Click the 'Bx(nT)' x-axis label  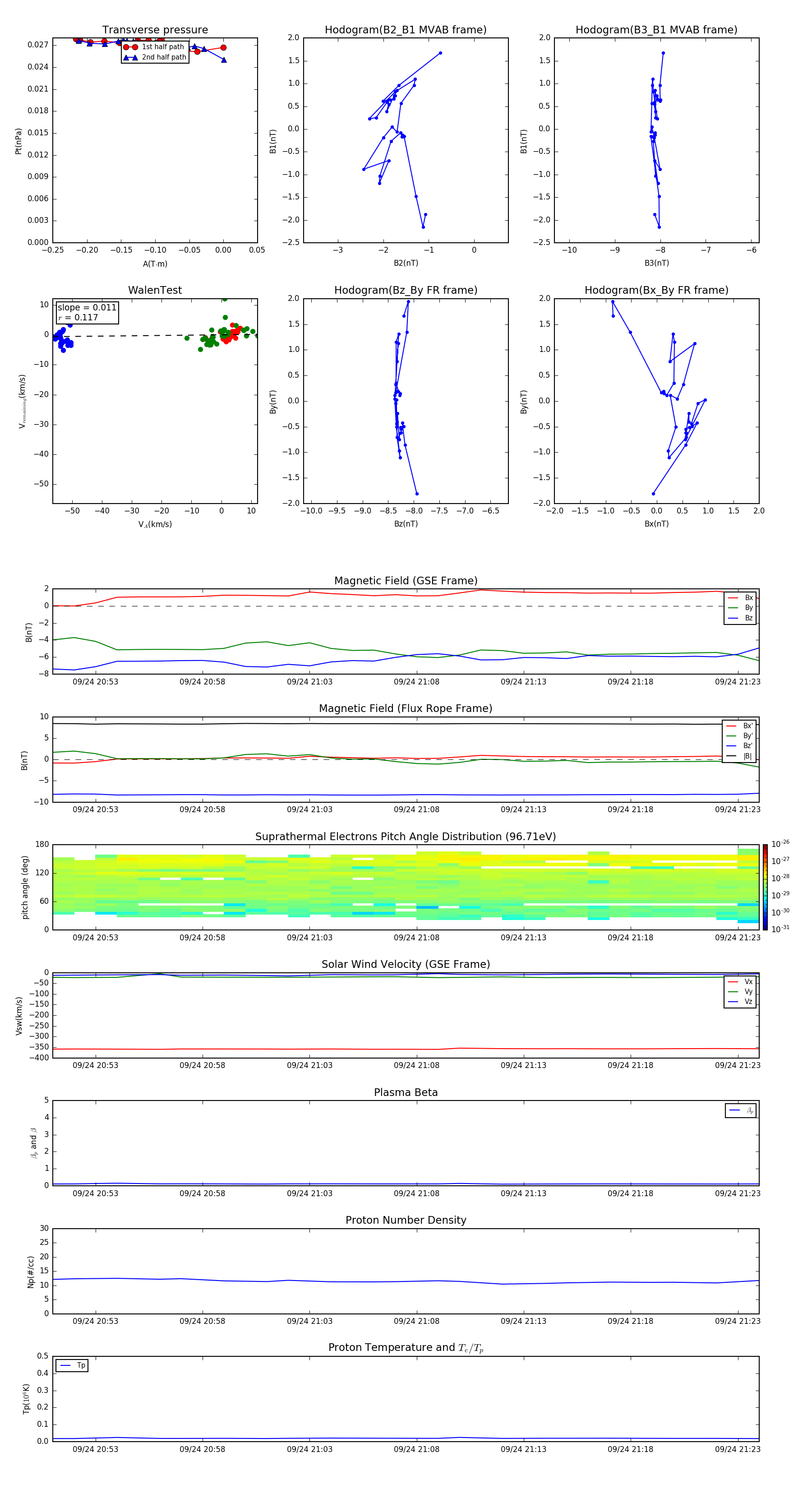pyautogui.click(x=656, y=524)
